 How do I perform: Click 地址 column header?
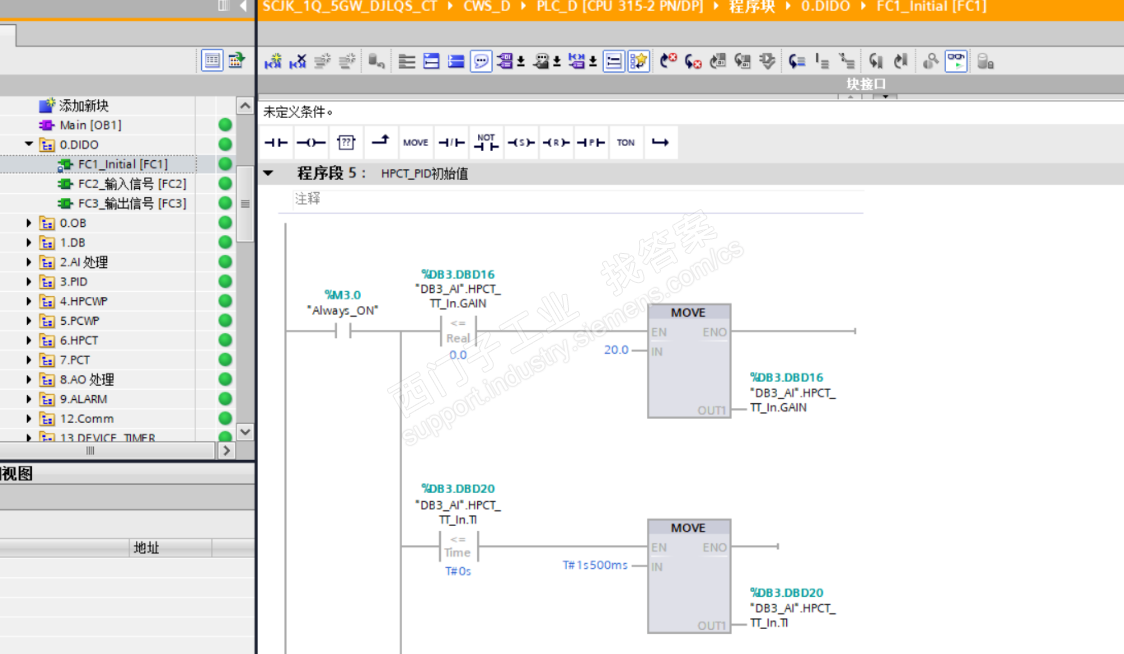point(146,548)
